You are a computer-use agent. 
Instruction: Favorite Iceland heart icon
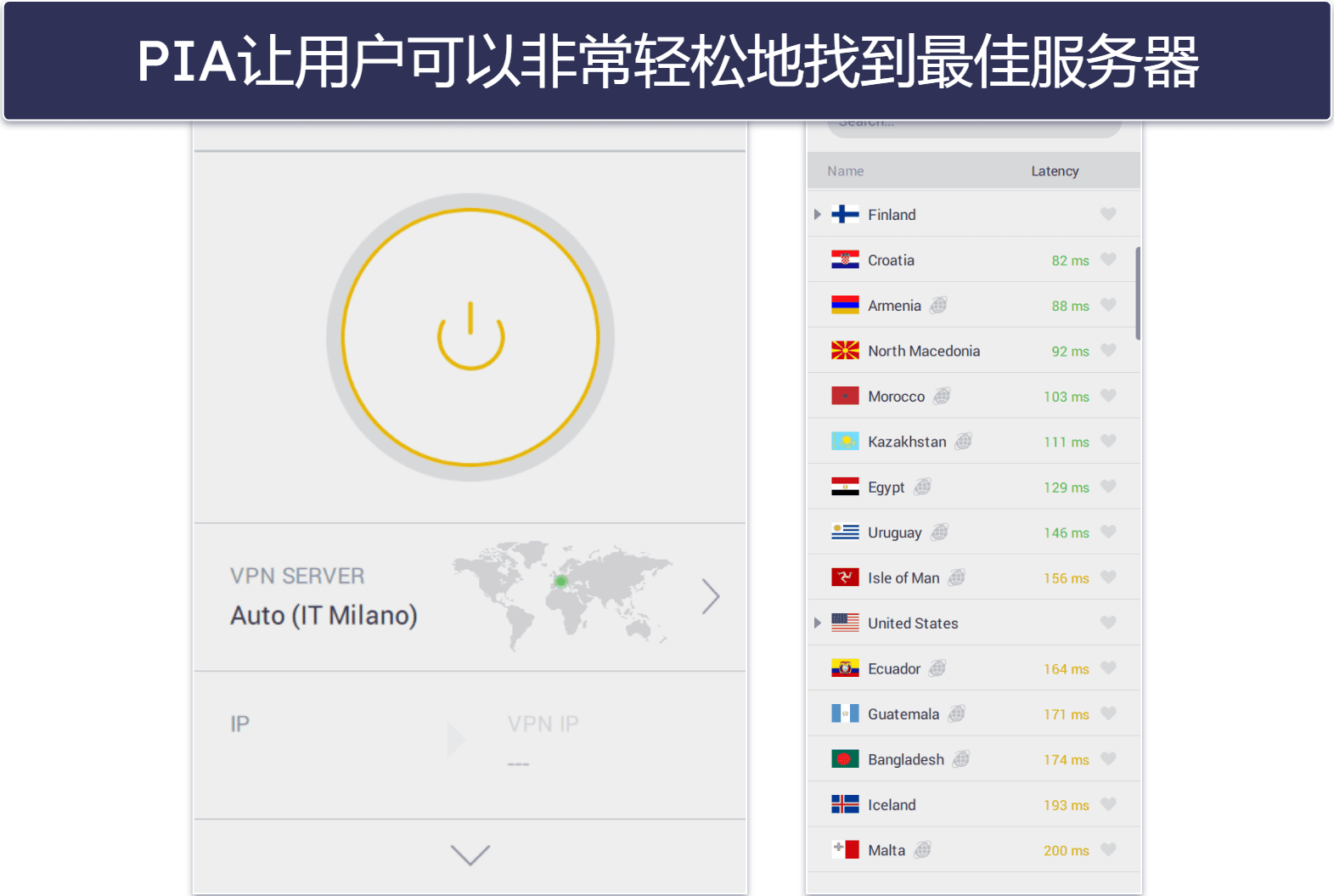[1108, 804]
